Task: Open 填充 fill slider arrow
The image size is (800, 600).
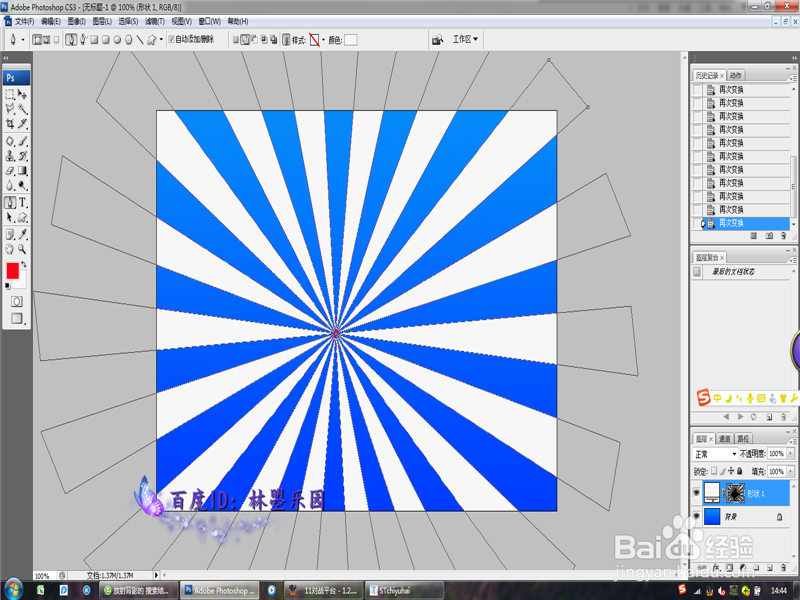Action: pyautogui.click(x=791, y=471)
